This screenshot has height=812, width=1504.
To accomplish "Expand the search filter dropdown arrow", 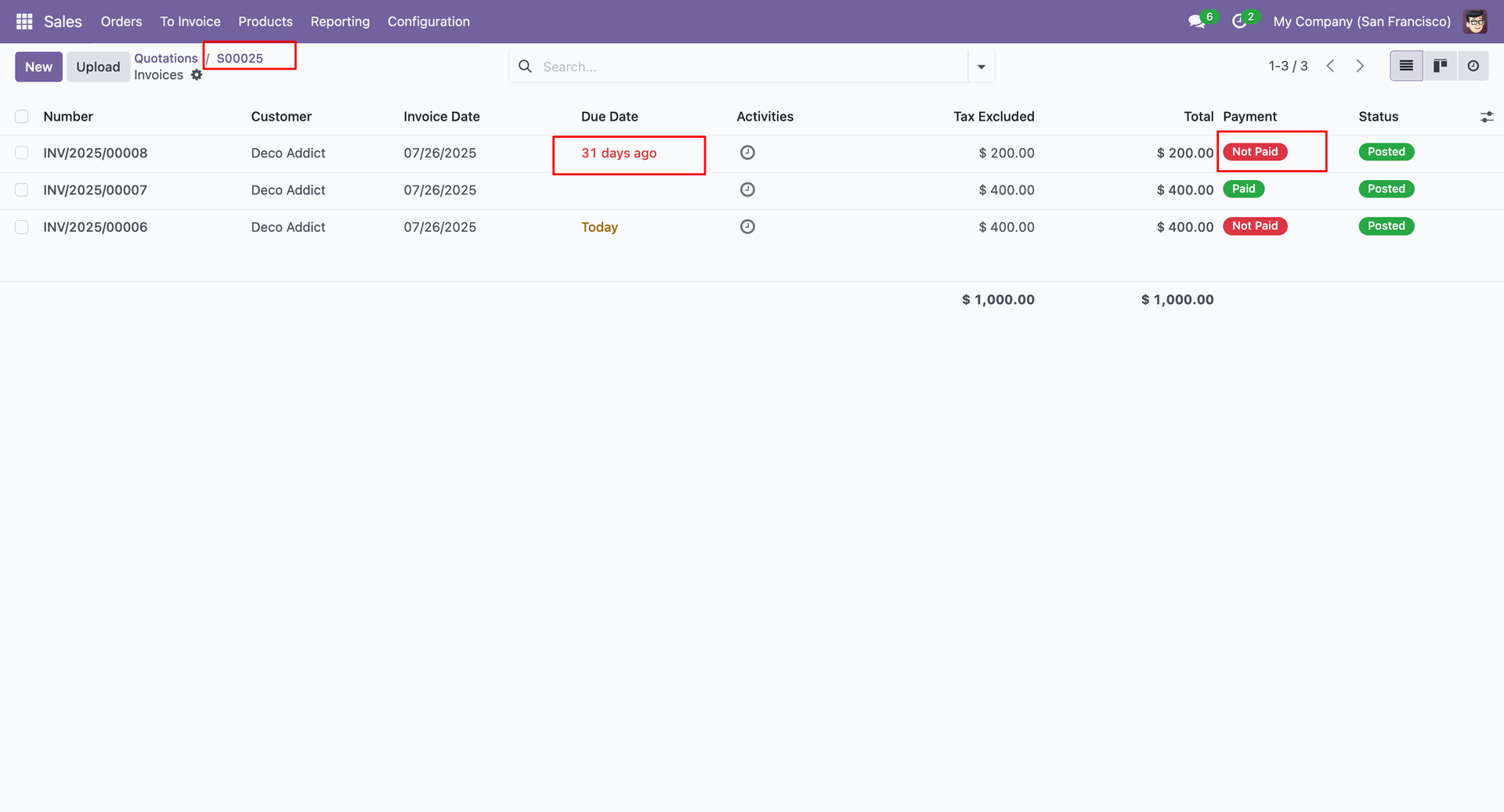I will [981, 67].
